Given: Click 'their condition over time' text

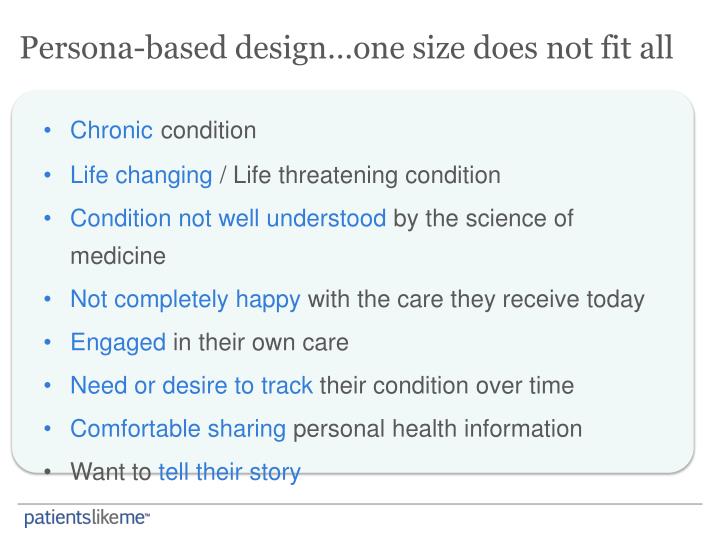Looking at the screenshot, I should coord(447,385).
